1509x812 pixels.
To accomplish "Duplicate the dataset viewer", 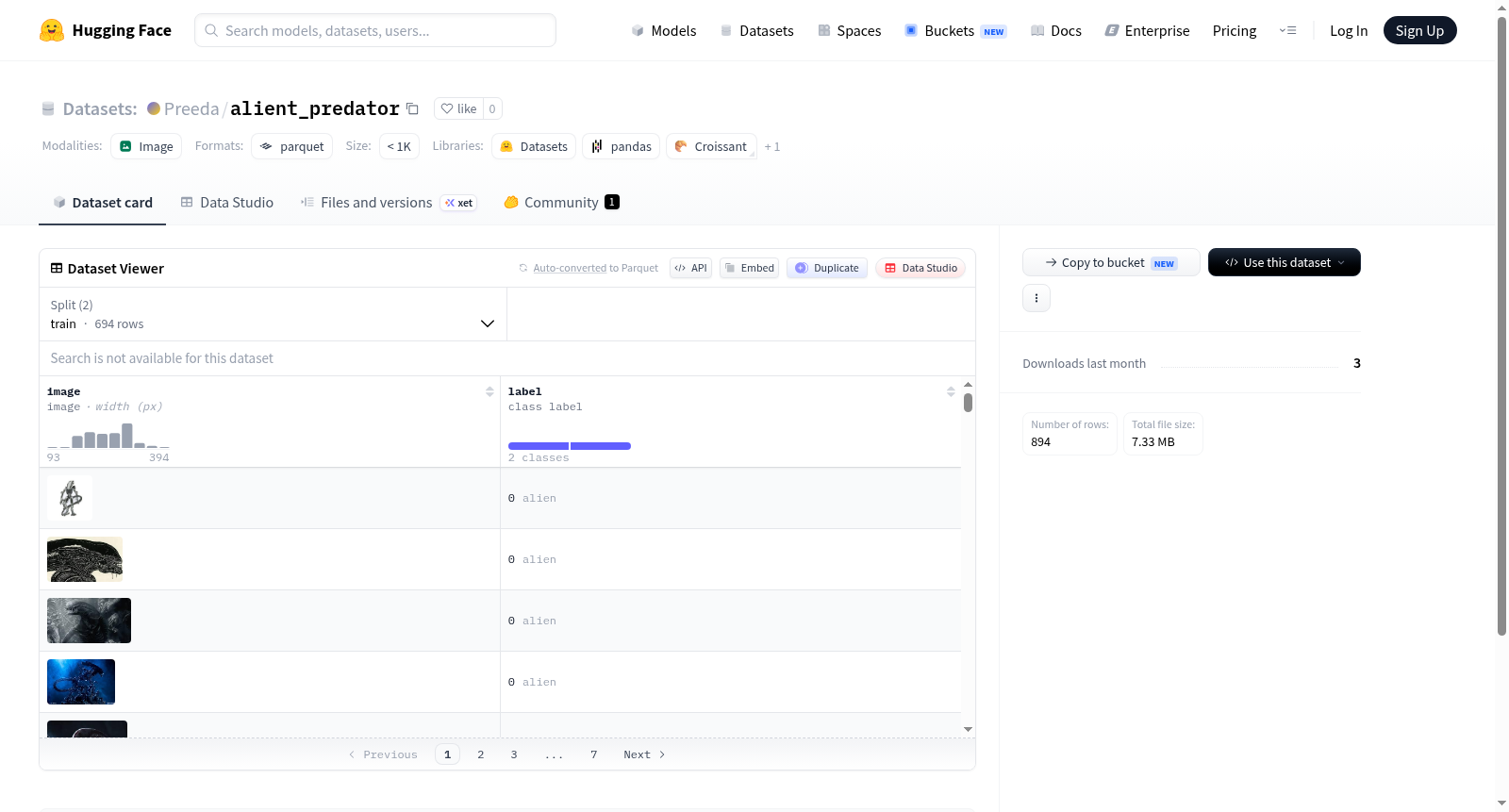I will click(x=827, y=268).
